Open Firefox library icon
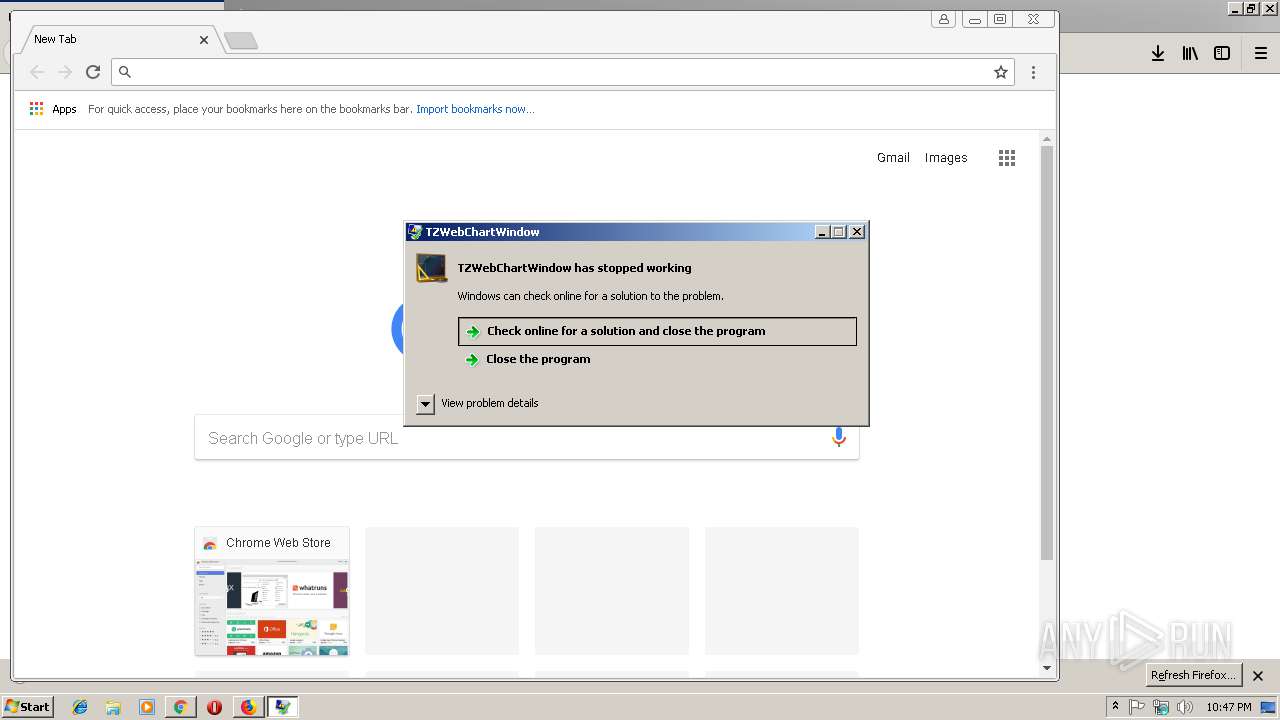 [x=1190, y=53]
